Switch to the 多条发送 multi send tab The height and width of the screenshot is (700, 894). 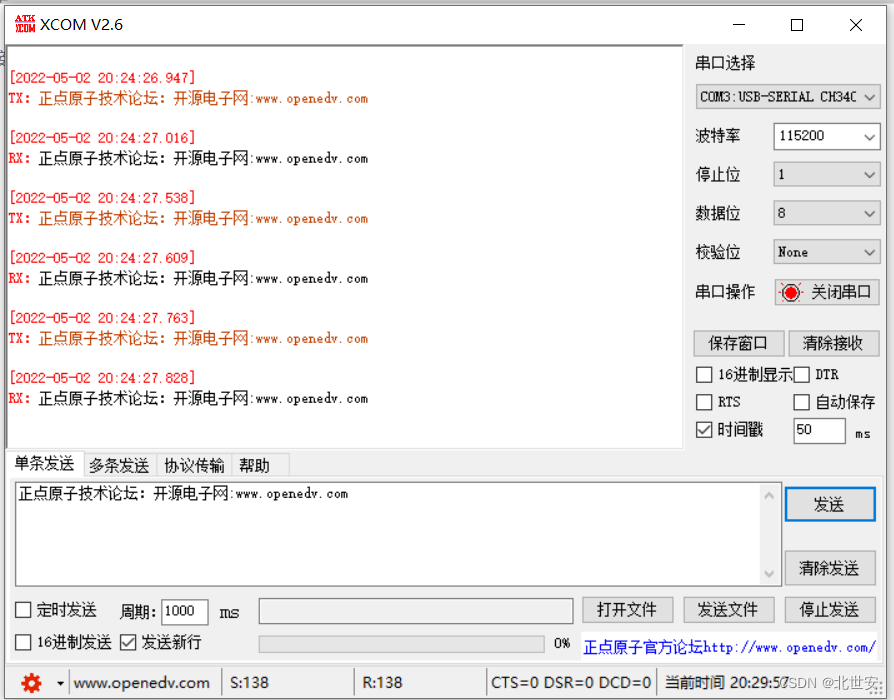[119, 466]
